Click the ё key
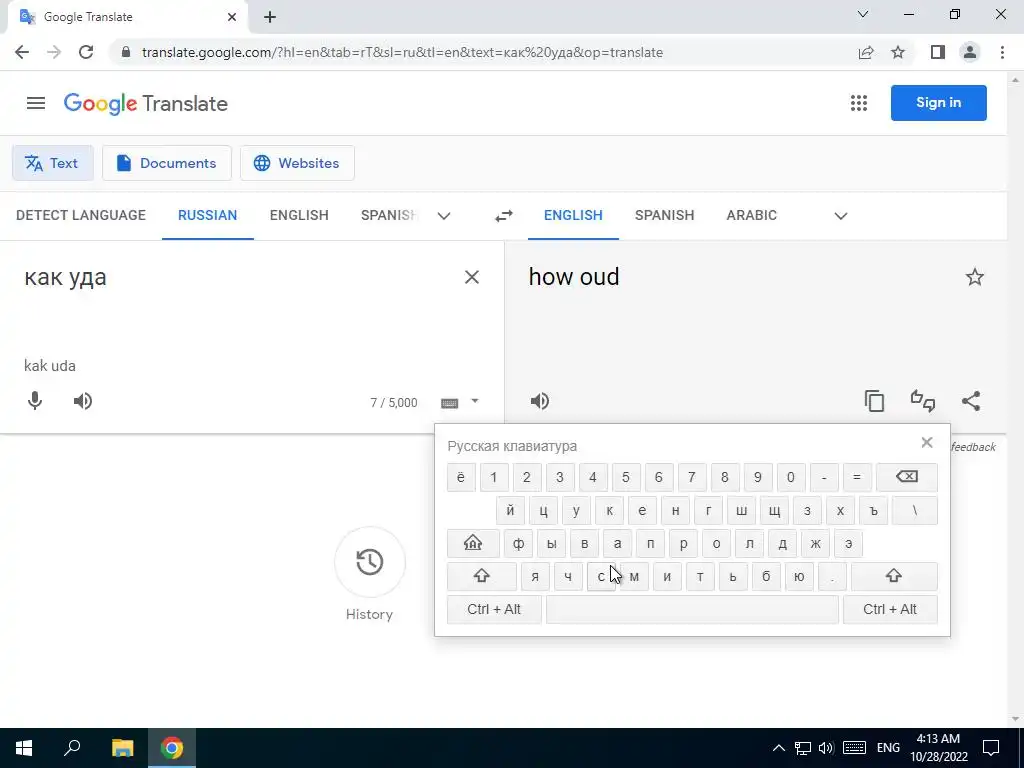This screenshot has width=1024, height=768. point(461,477)
